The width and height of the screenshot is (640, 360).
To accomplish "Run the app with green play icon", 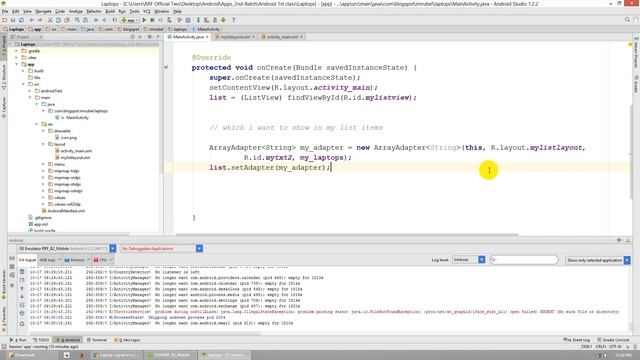I will pyautogui.click(x=144, y=20).
